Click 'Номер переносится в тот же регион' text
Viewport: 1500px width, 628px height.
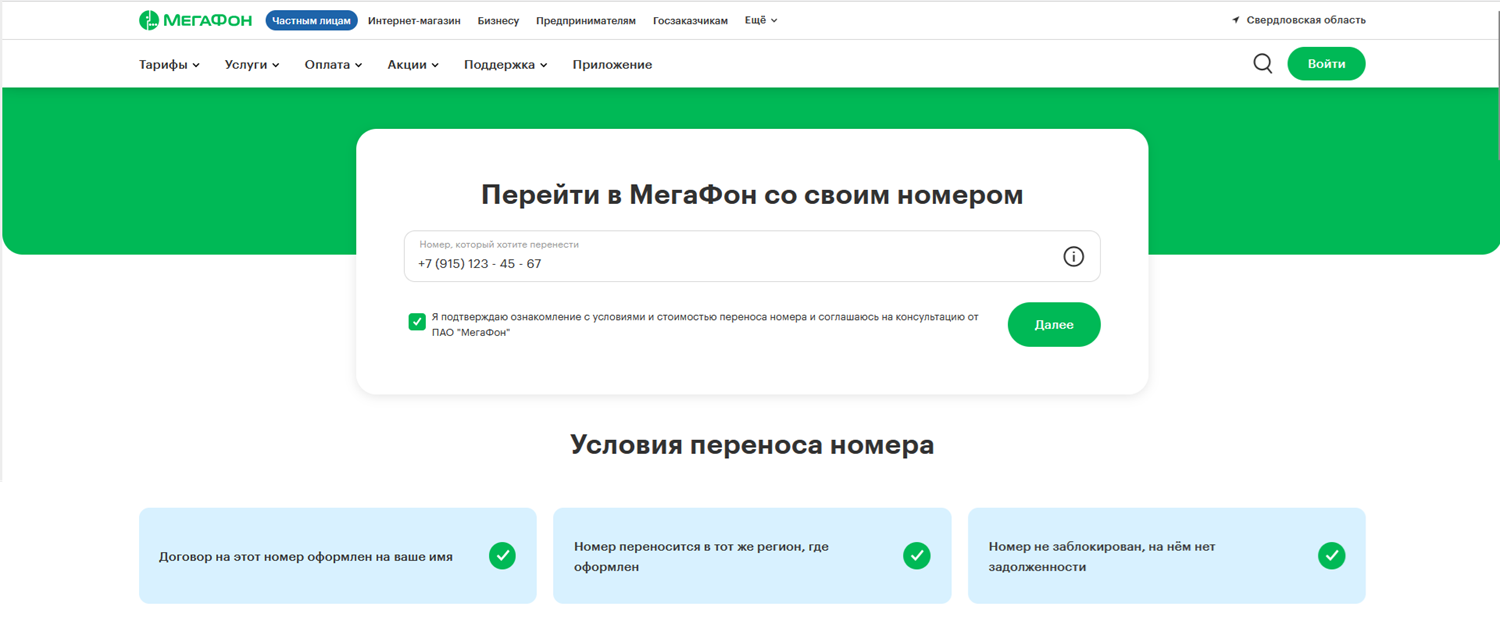tap(701, 557)
